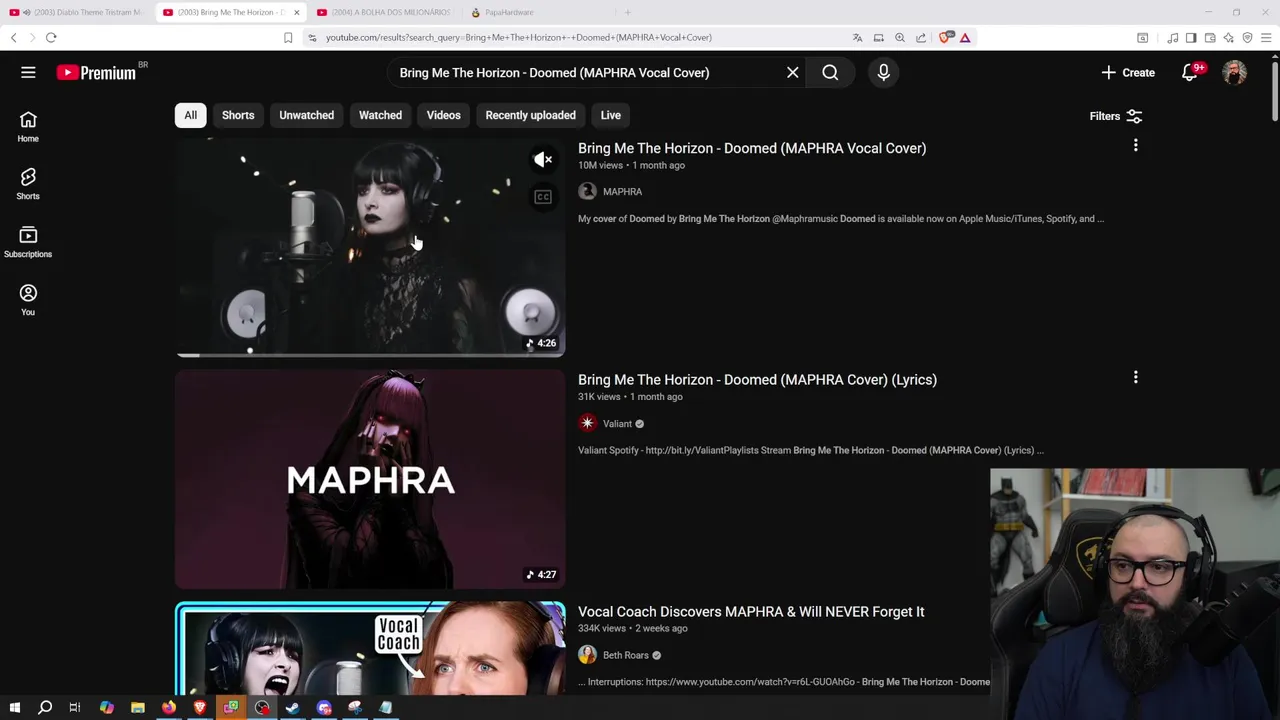Select the Unwatched filter chip
1280x720 pixels.
click(306, 115)
